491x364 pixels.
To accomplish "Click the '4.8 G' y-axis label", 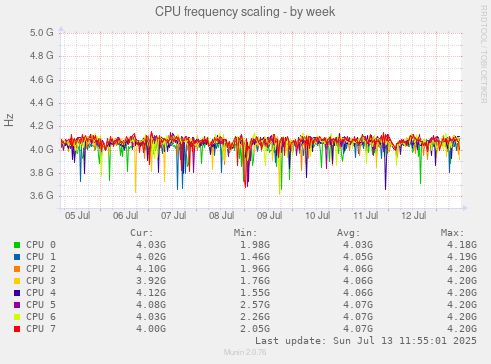I will 41,56.
